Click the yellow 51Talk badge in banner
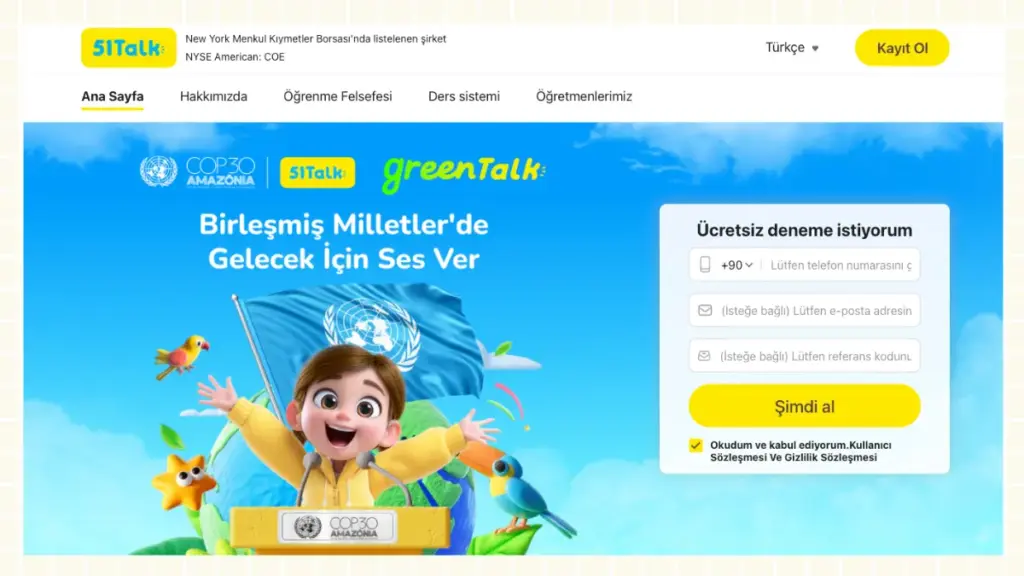Viewport: 1024px width, 576px height. pos(317,172)
